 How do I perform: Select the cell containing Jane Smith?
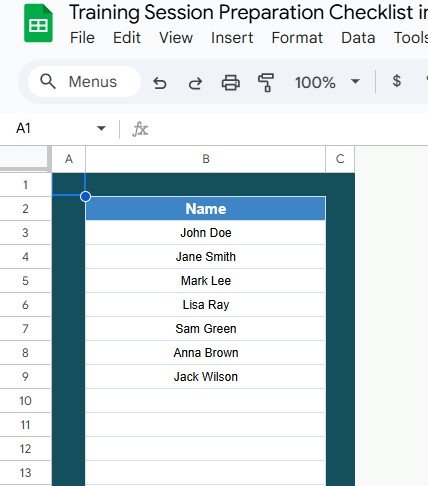coord(206,257)
